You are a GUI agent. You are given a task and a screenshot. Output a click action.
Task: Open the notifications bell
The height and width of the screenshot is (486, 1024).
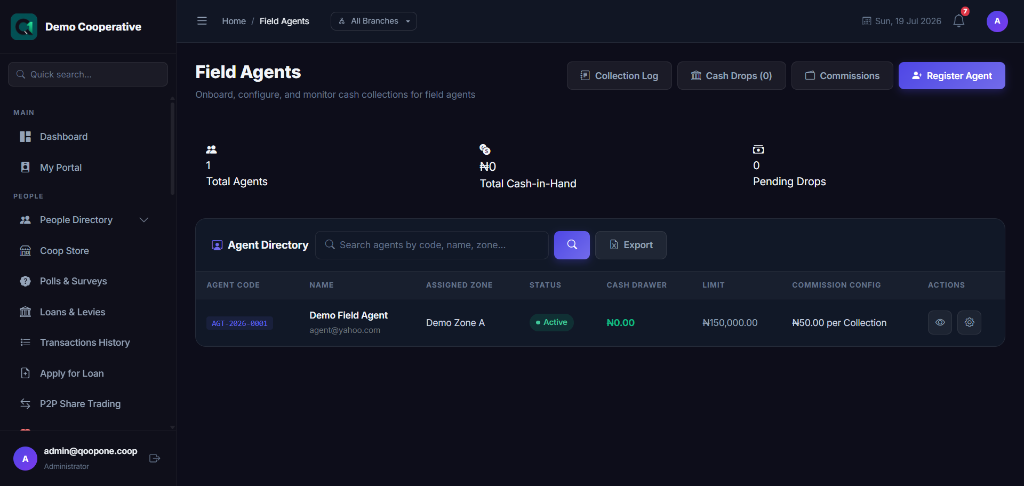[959, 21]
